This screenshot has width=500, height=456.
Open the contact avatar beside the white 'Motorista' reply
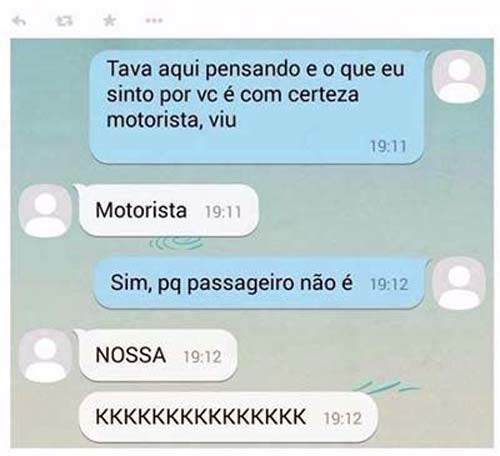45,211
